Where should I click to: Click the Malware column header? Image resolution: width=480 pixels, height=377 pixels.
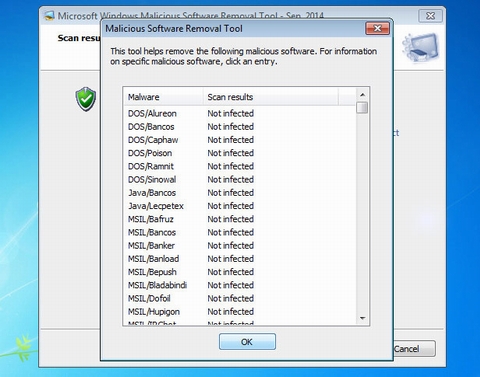coord(163,97)
